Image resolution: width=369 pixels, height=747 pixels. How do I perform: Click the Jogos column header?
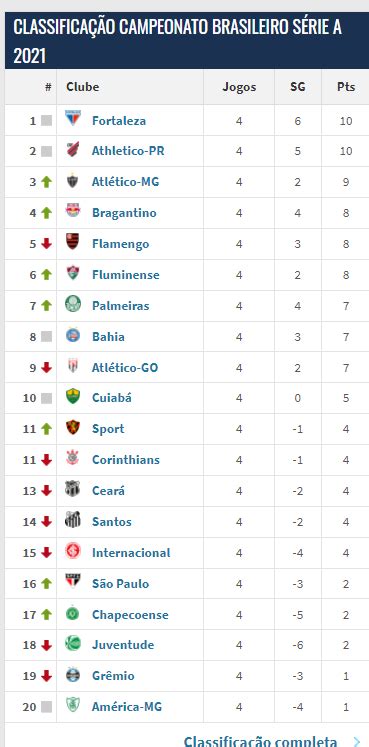click(239, 87)
